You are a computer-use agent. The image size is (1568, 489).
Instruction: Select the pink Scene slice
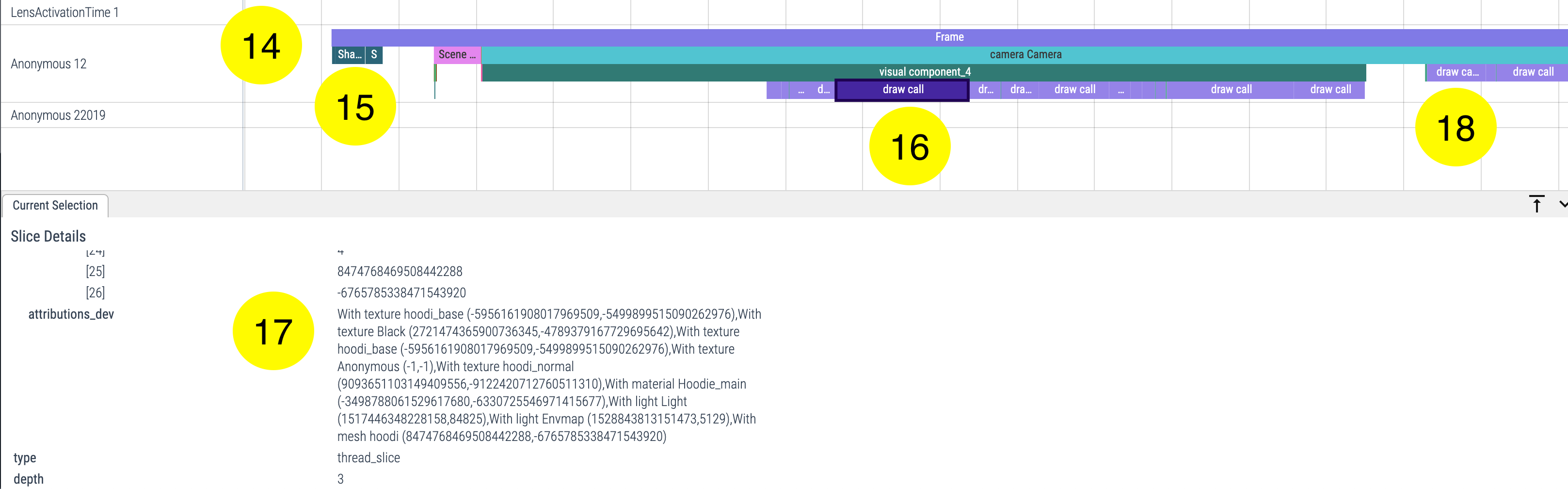(x=457, y=55)
